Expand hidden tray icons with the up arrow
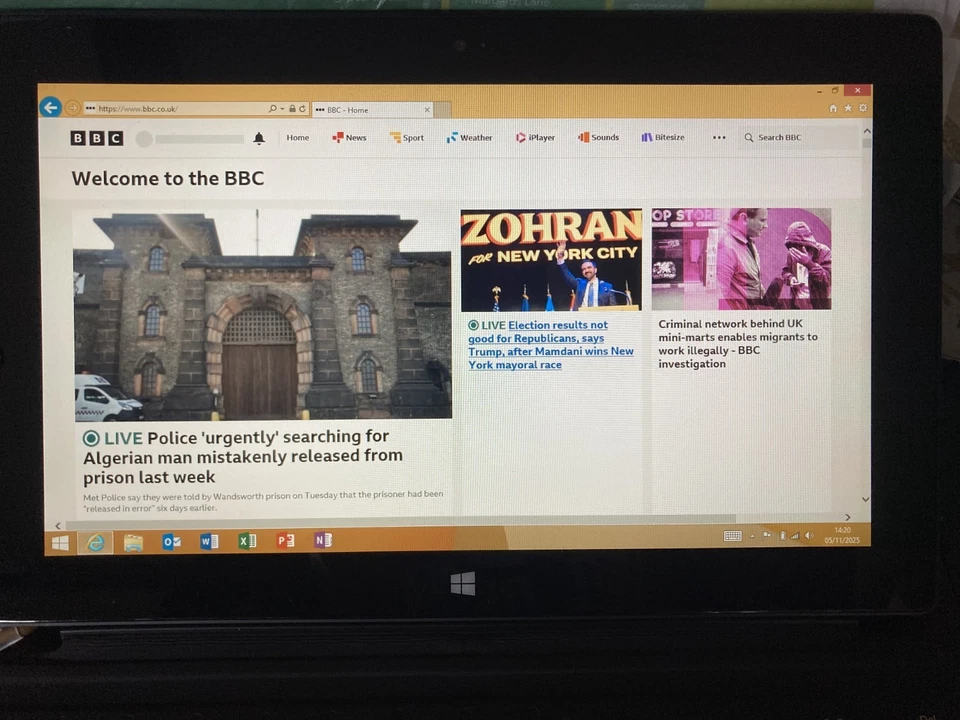The width and height of the screenshot is (960, 720). pos(752,535)
